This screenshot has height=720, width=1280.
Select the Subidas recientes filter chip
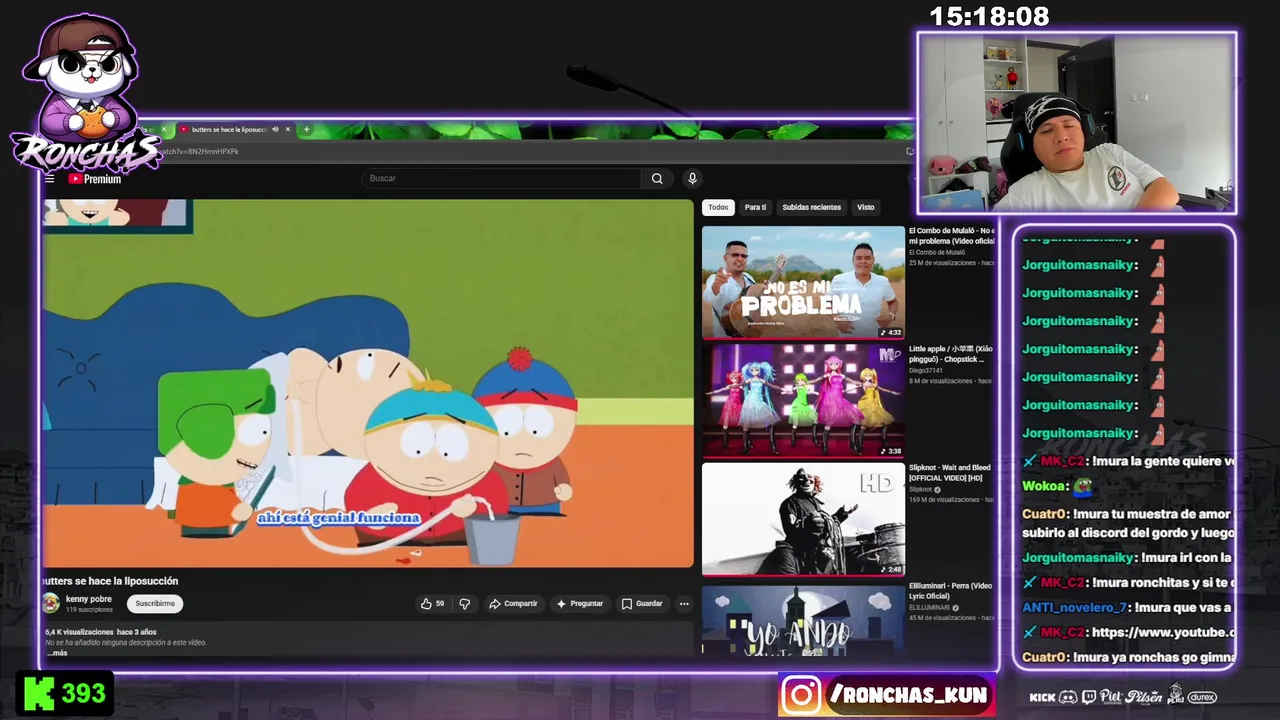tap(811, 207)
